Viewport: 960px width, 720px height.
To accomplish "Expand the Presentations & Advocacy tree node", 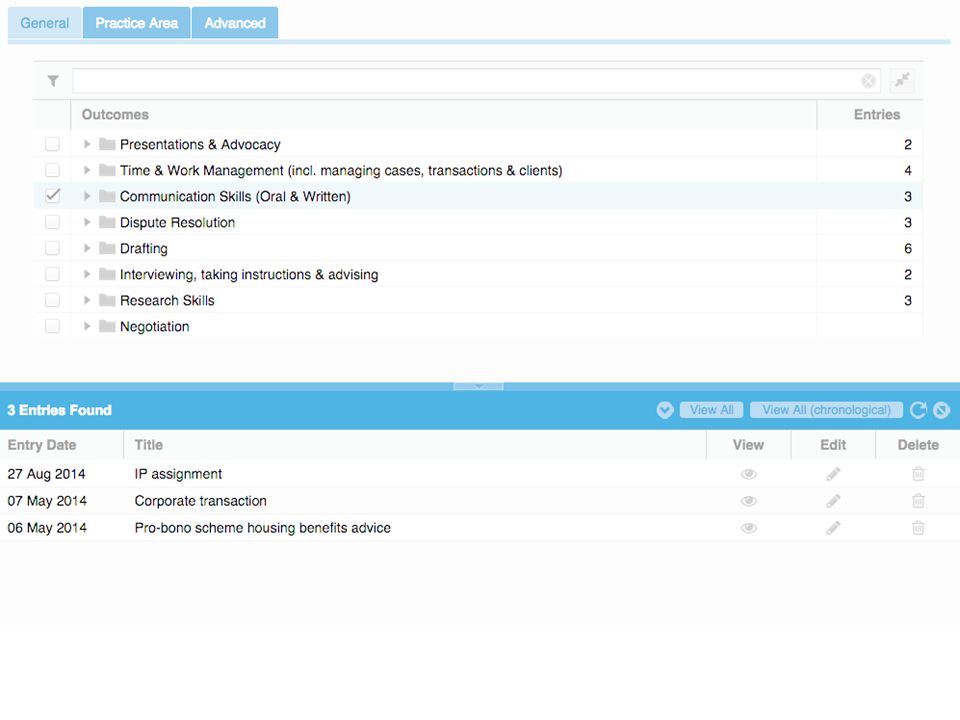I will click(x=87, y=144).
